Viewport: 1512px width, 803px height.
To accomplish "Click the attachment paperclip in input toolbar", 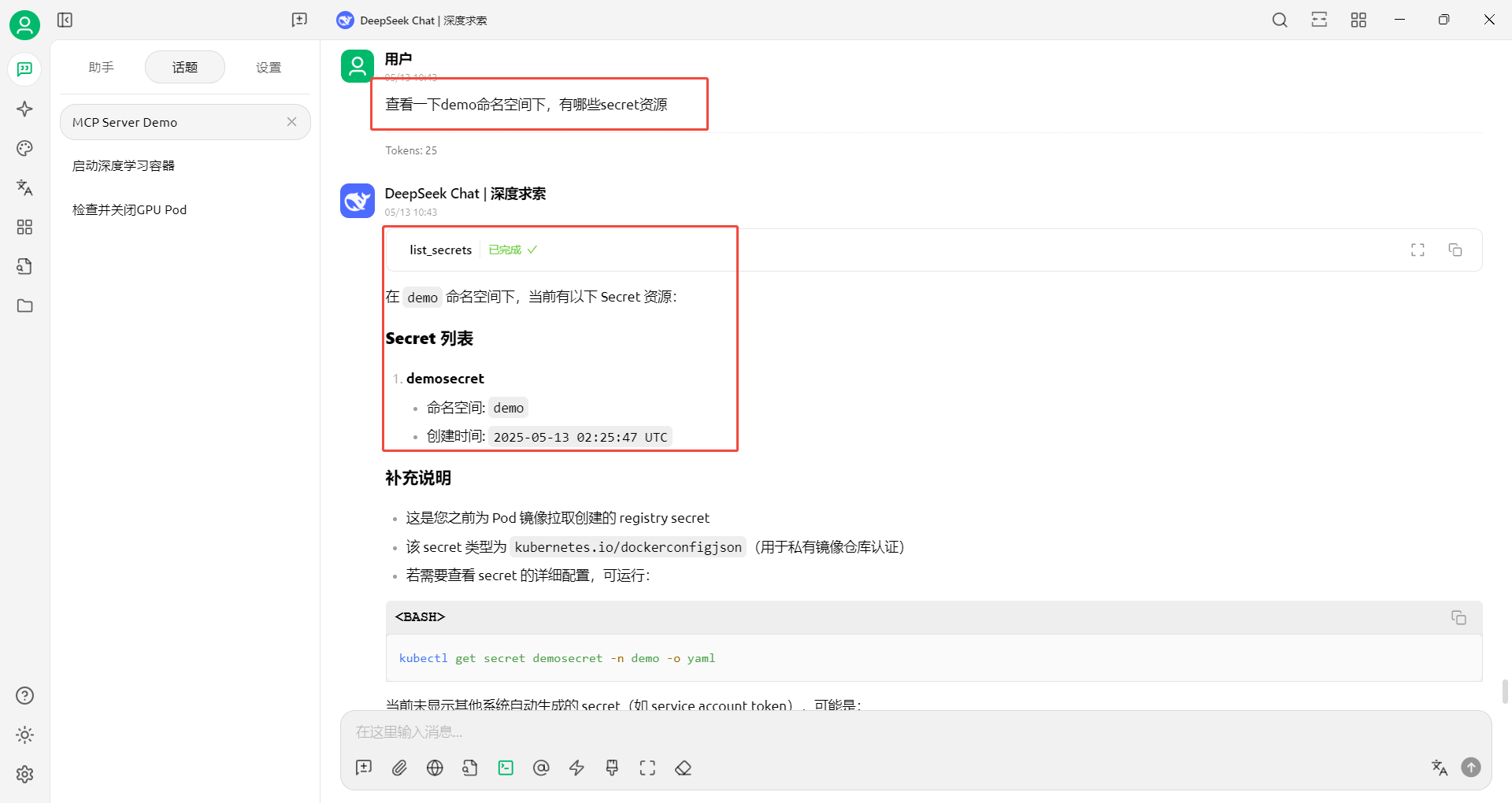I will pyautogui.click(x=399, y=768).
